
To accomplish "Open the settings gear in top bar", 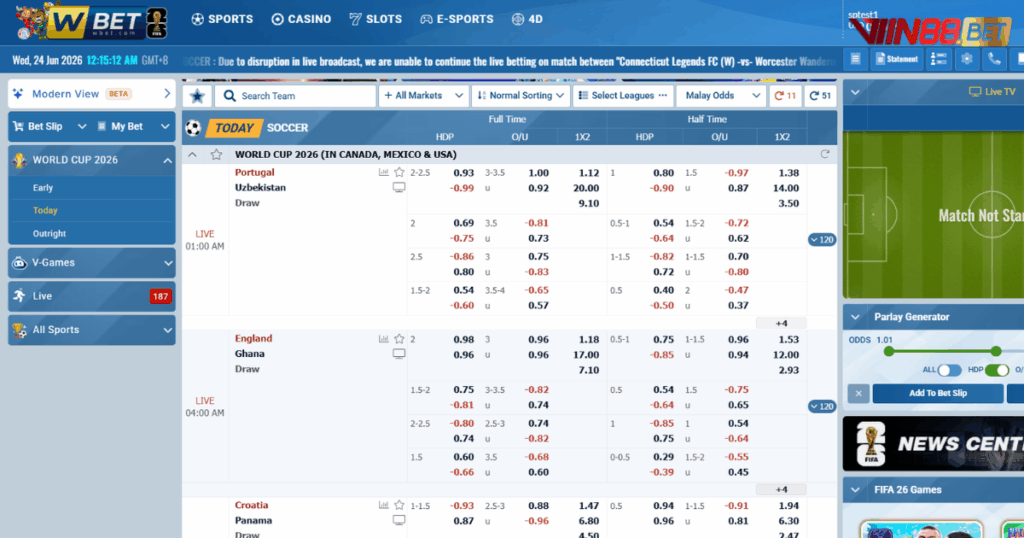I will coord(967,59).
